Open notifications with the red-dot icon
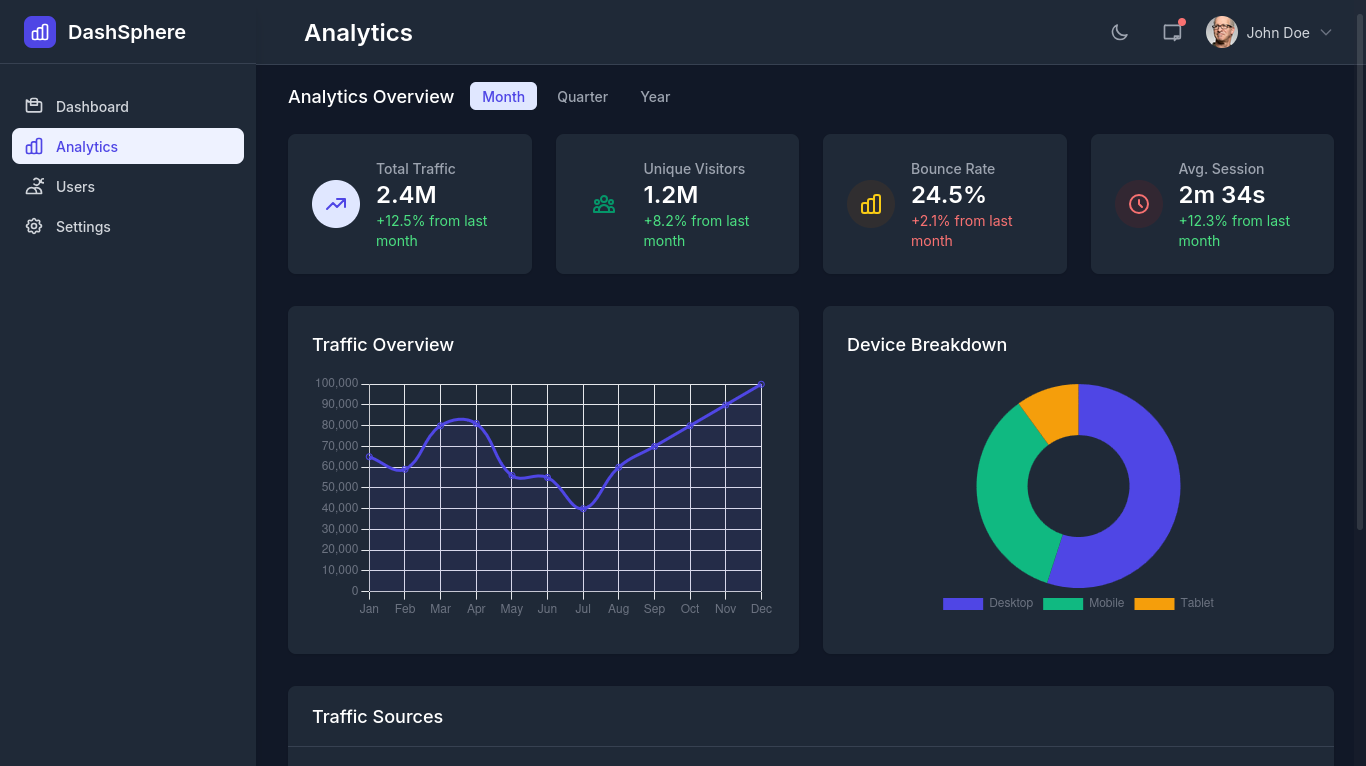Viewport: 1366px width, 766px height. pos(1172,32)
